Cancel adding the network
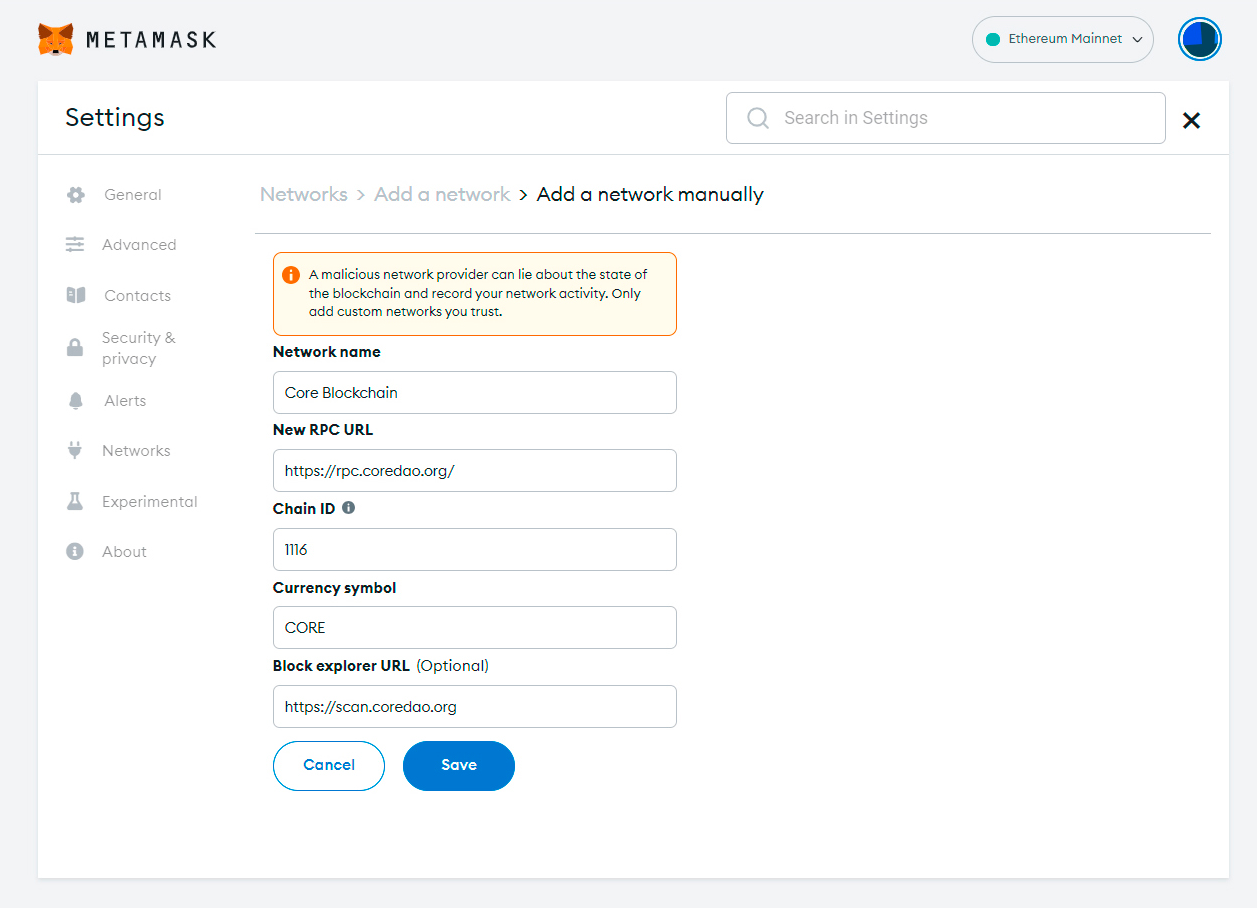 click(x=329, y=766)
